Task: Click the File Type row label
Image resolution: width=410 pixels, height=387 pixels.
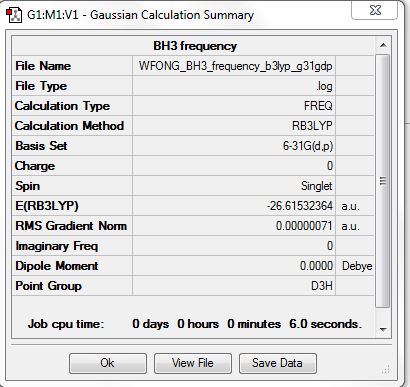Action: tap(41, 86)
